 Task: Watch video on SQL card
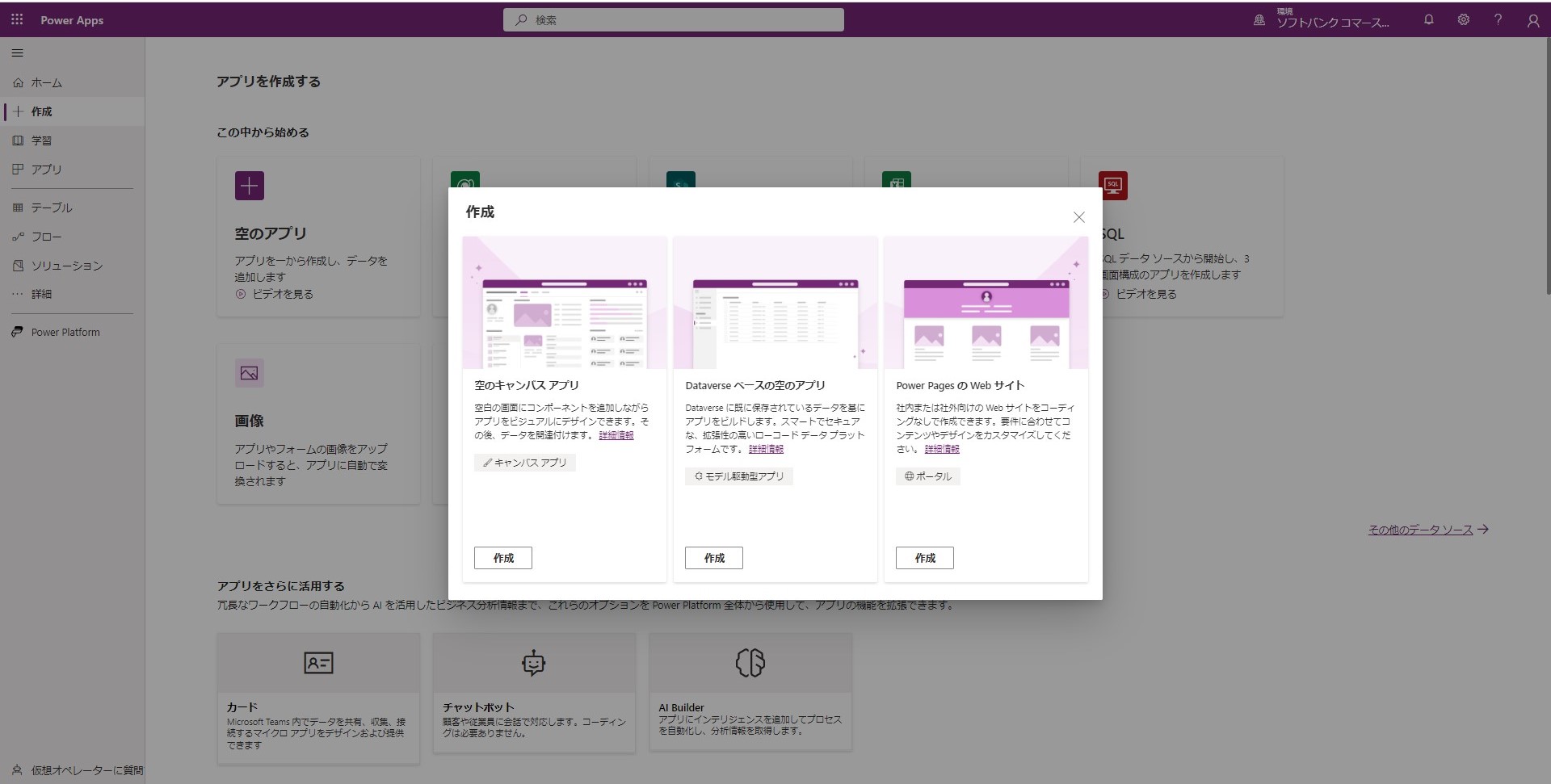[x=1139, y=294]
